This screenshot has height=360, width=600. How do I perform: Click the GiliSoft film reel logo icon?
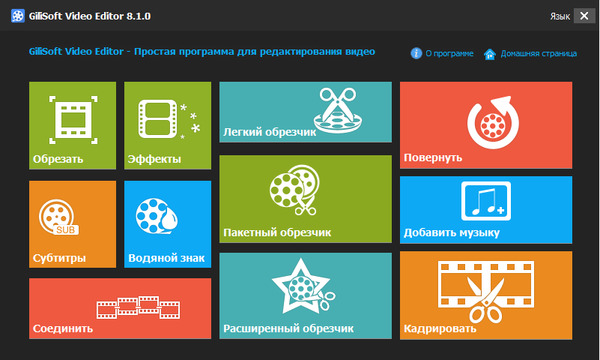pos(18,16)
